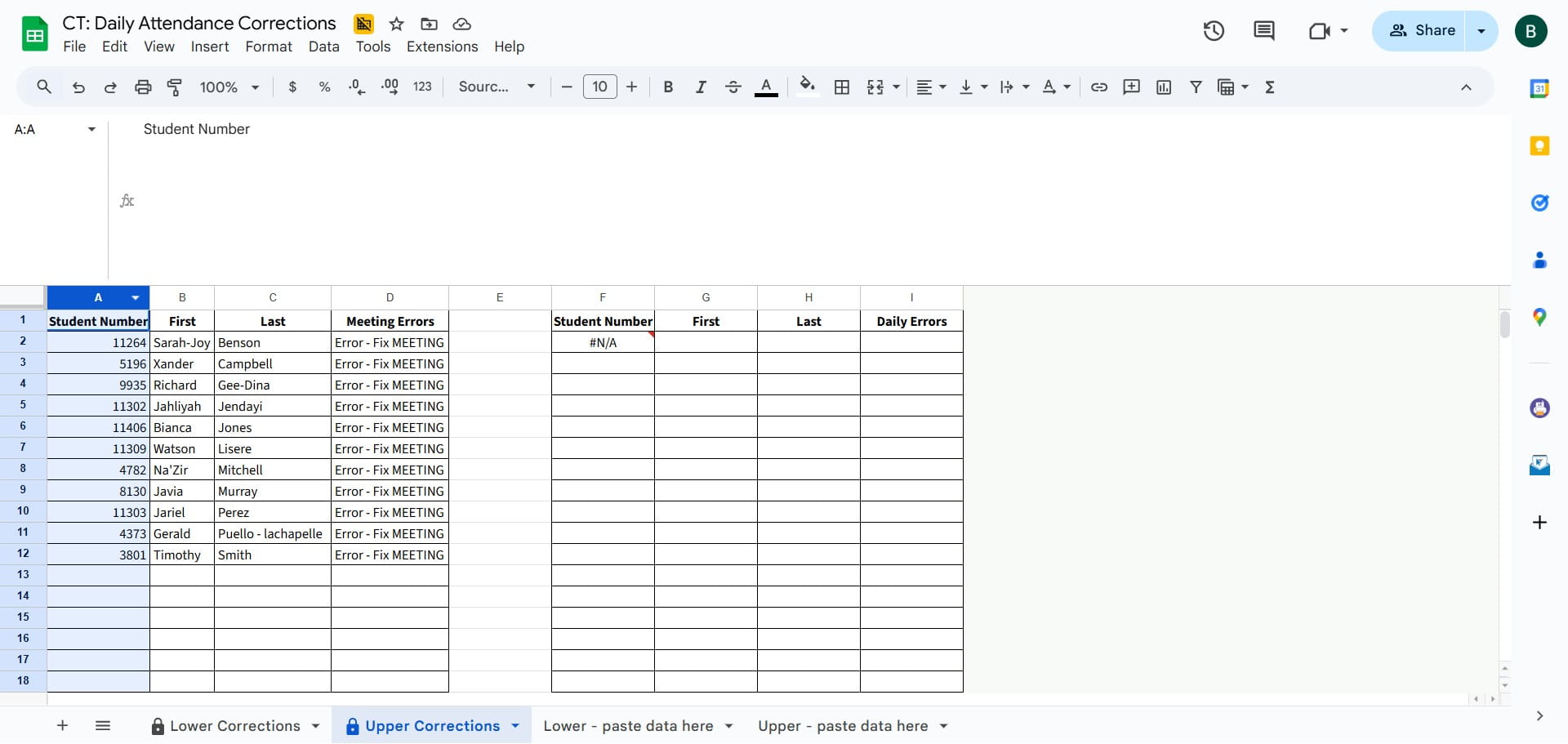The width and height of the screenshot is (1568, 744).
Task: Open the Data menu
Action: click(x=323, y=47)
